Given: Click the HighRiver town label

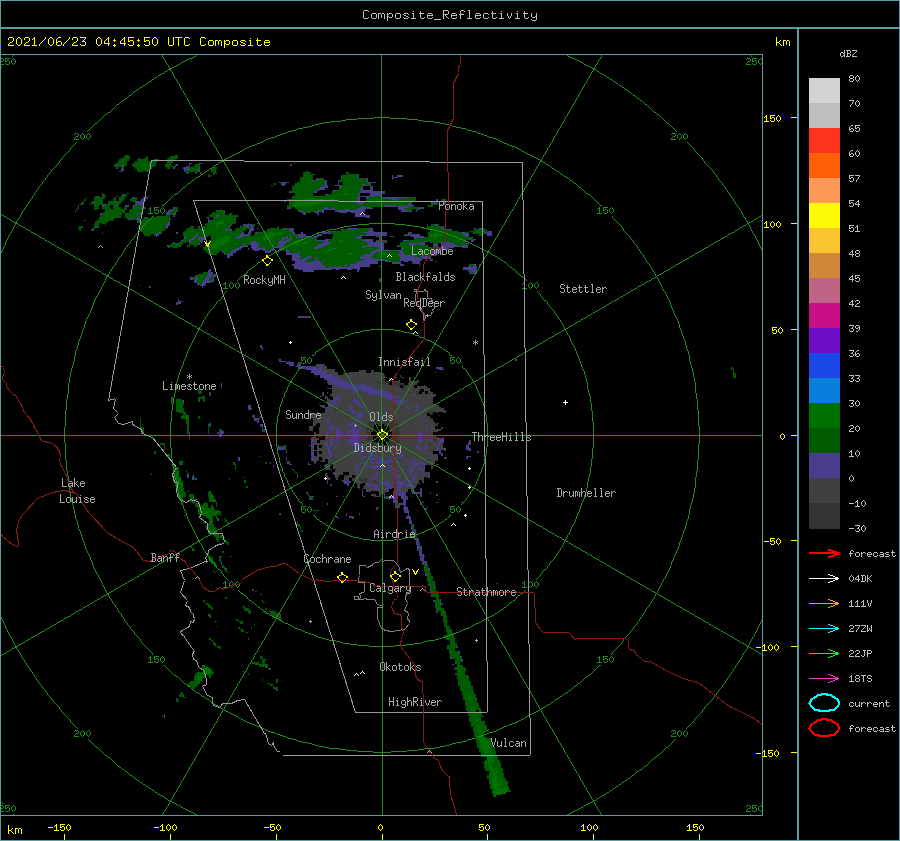Looking at the screenshot, I should tap(415, 702).
